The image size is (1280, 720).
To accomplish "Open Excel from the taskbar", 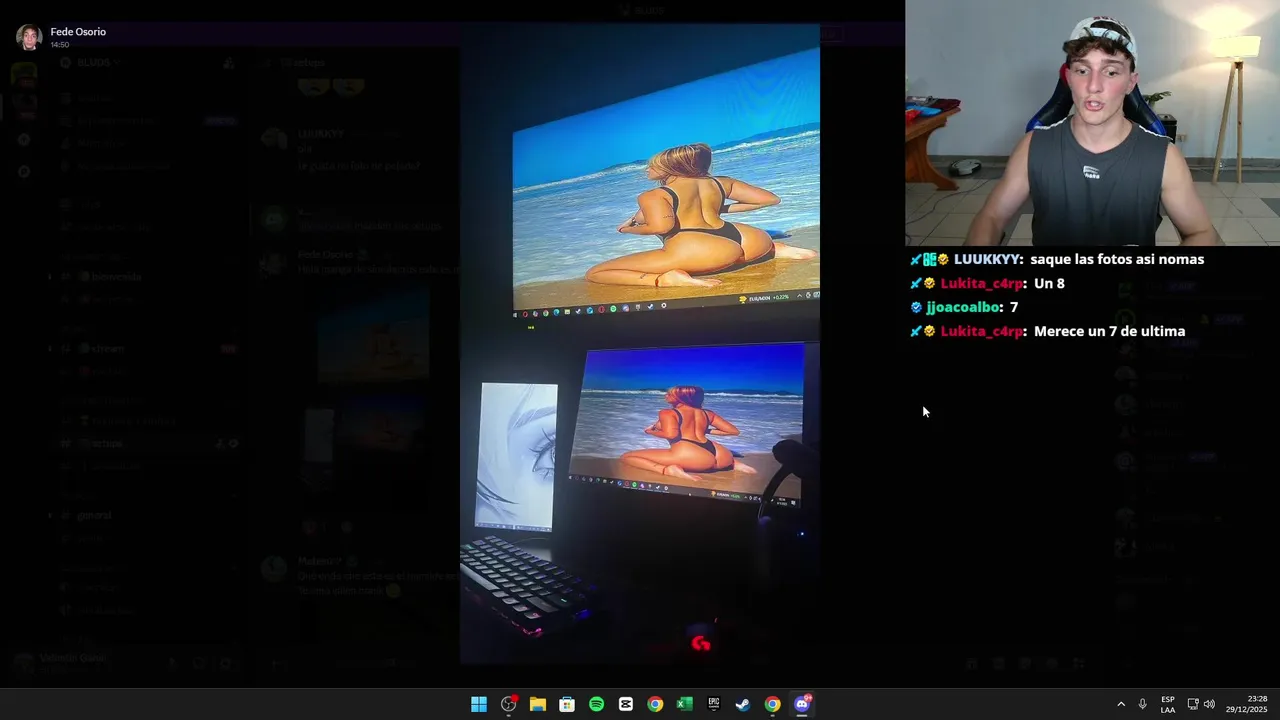I will tap(684, 704).
